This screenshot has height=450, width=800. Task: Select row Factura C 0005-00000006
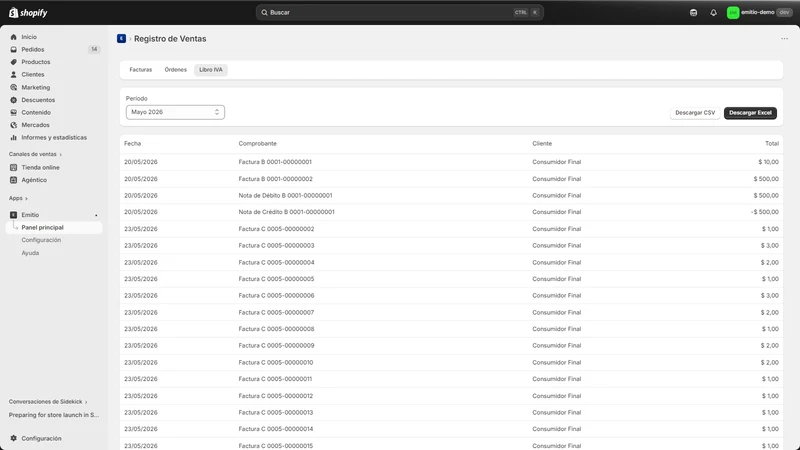pos(451,295)
